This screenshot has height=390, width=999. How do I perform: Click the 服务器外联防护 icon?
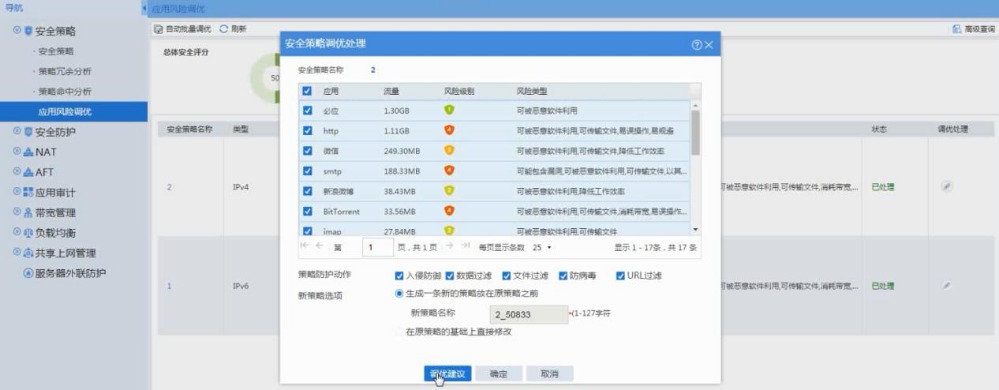tap(28, 273)
